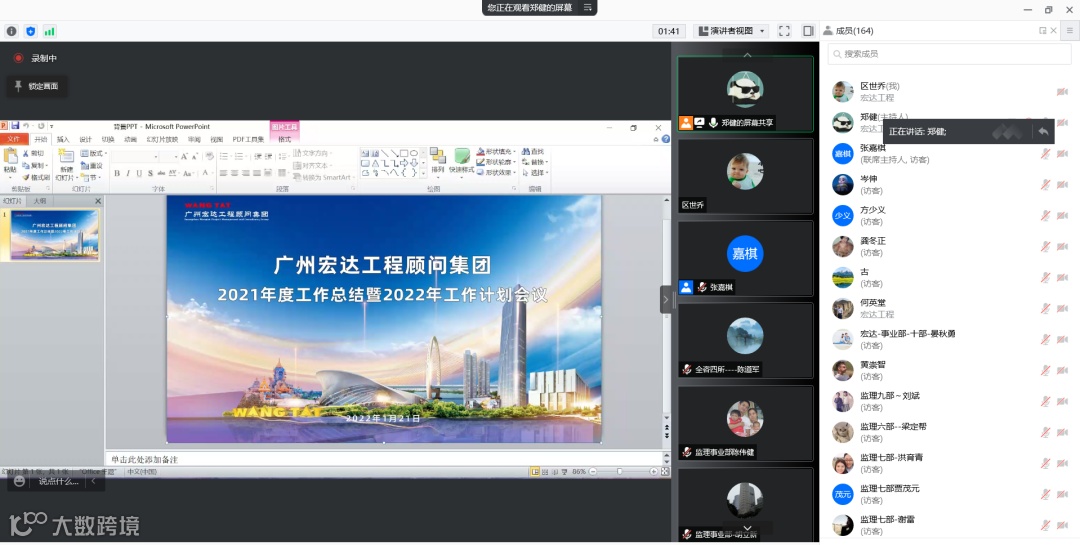Close the members panel
Viewport: 1080px width, 545px height.
tap(1053, 31)
